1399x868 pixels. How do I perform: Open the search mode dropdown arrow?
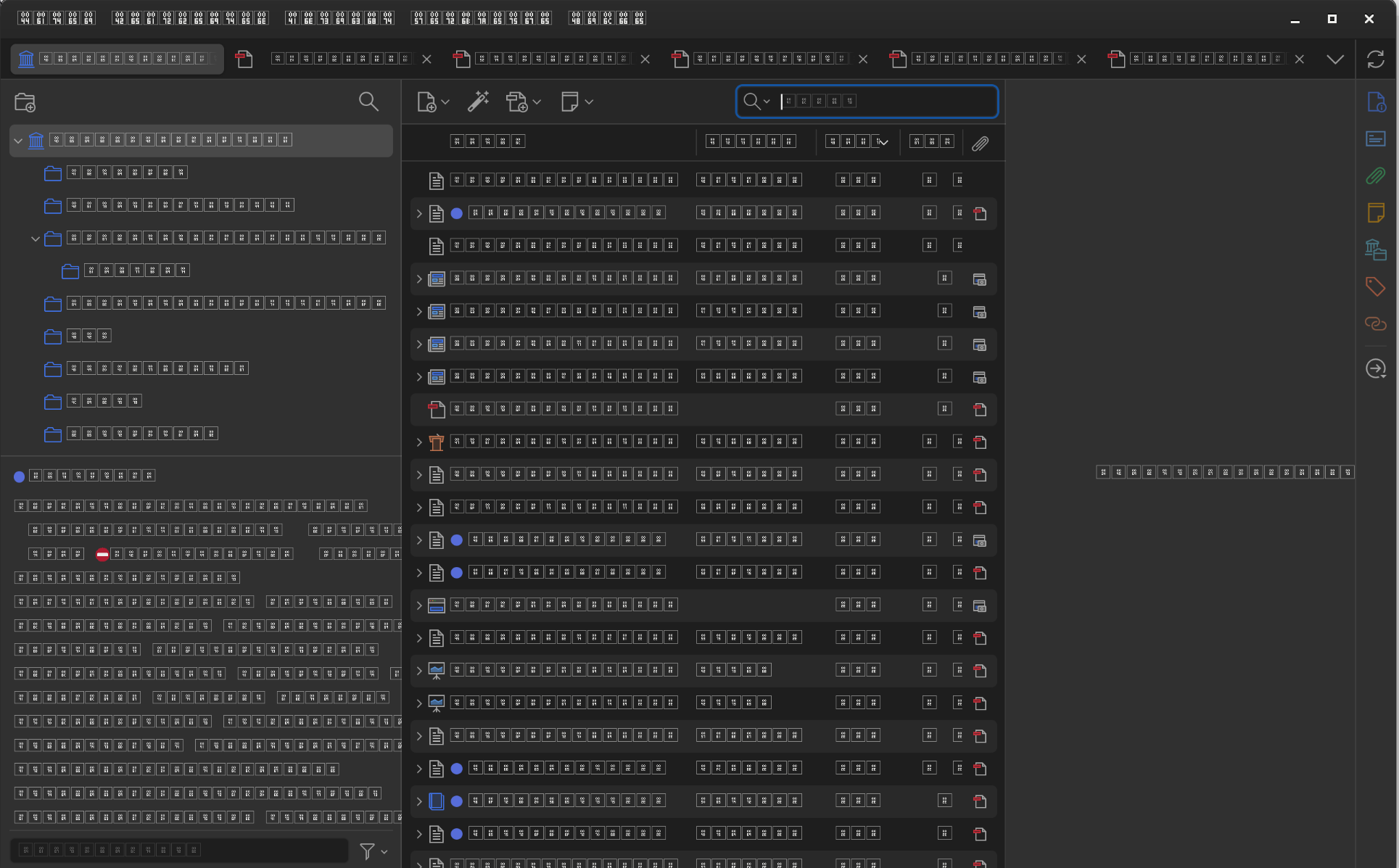coord(767,102)
